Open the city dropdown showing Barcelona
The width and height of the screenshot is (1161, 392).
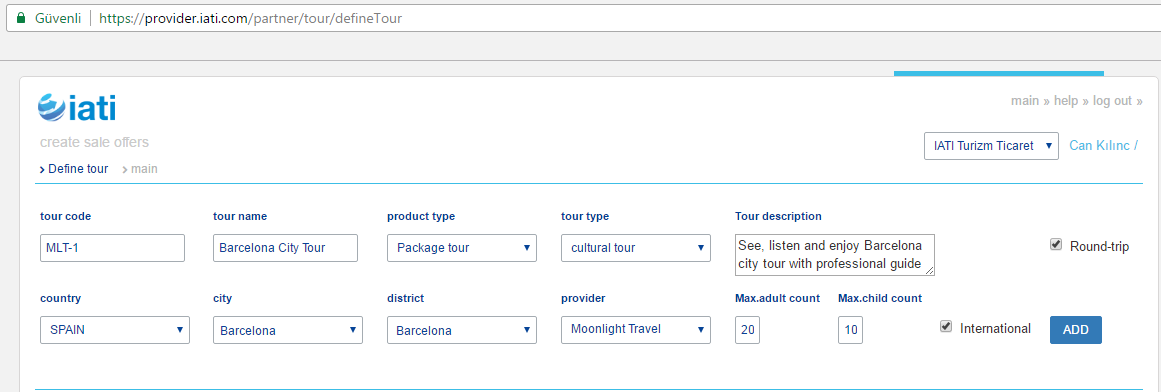click(x=288, y=330)
